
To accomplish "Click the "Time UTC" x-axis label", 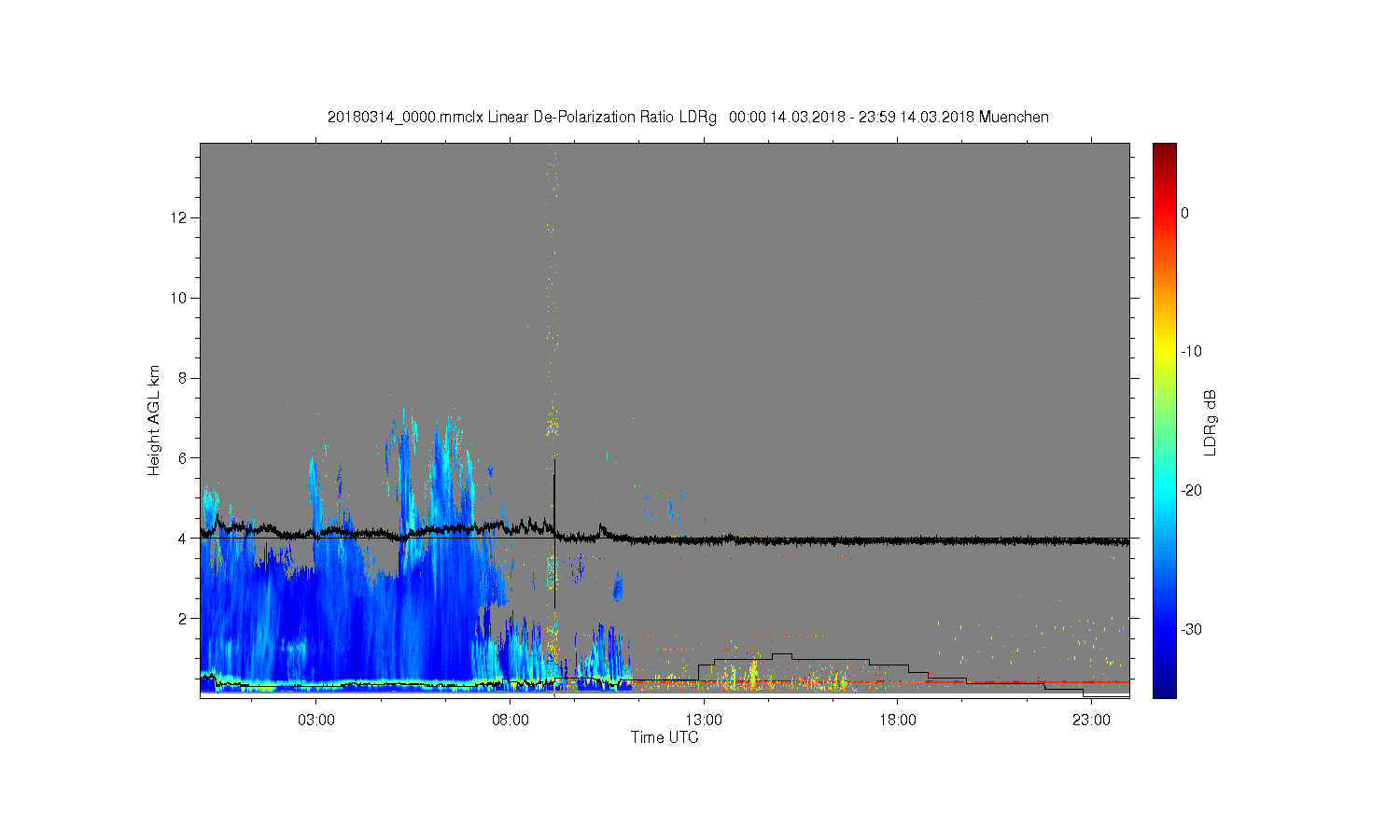I will point(665,737).
